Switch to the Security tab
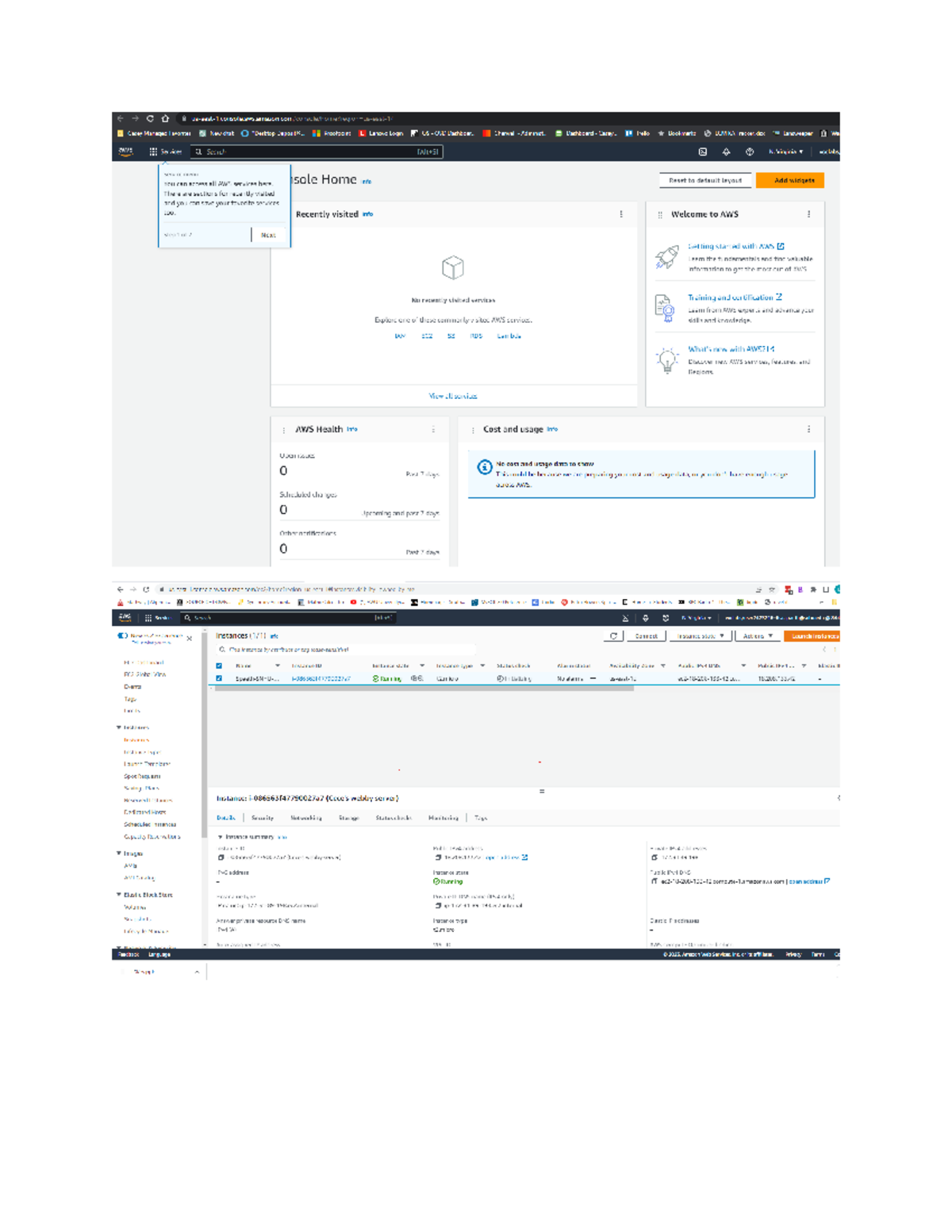Image resolution: width=952 pixels, height=1232 pixels. 263,818
